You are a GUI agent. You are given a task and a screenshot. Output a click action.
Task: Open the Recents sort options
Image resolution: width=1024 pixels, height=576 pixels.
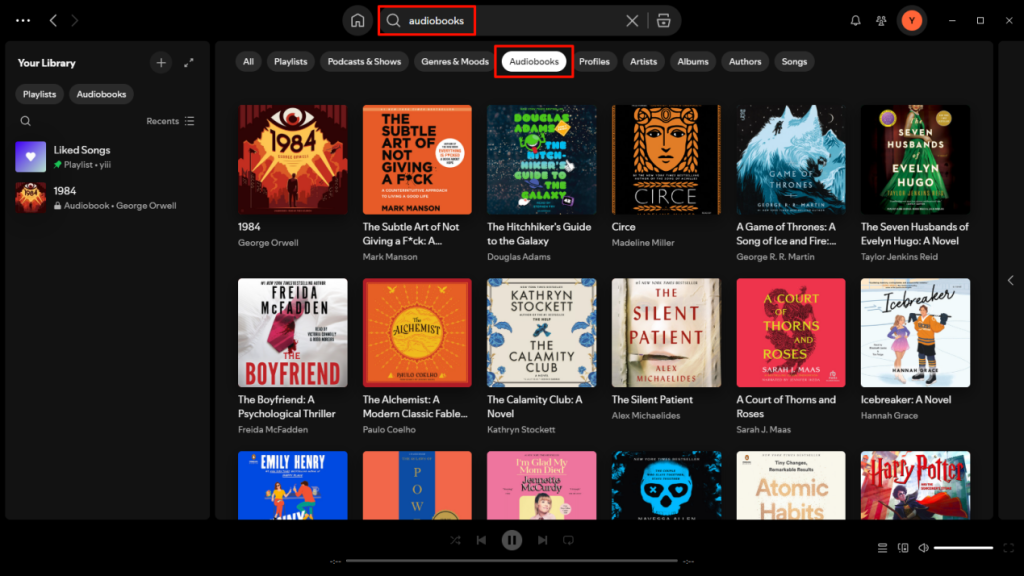(x=170, y=121)
